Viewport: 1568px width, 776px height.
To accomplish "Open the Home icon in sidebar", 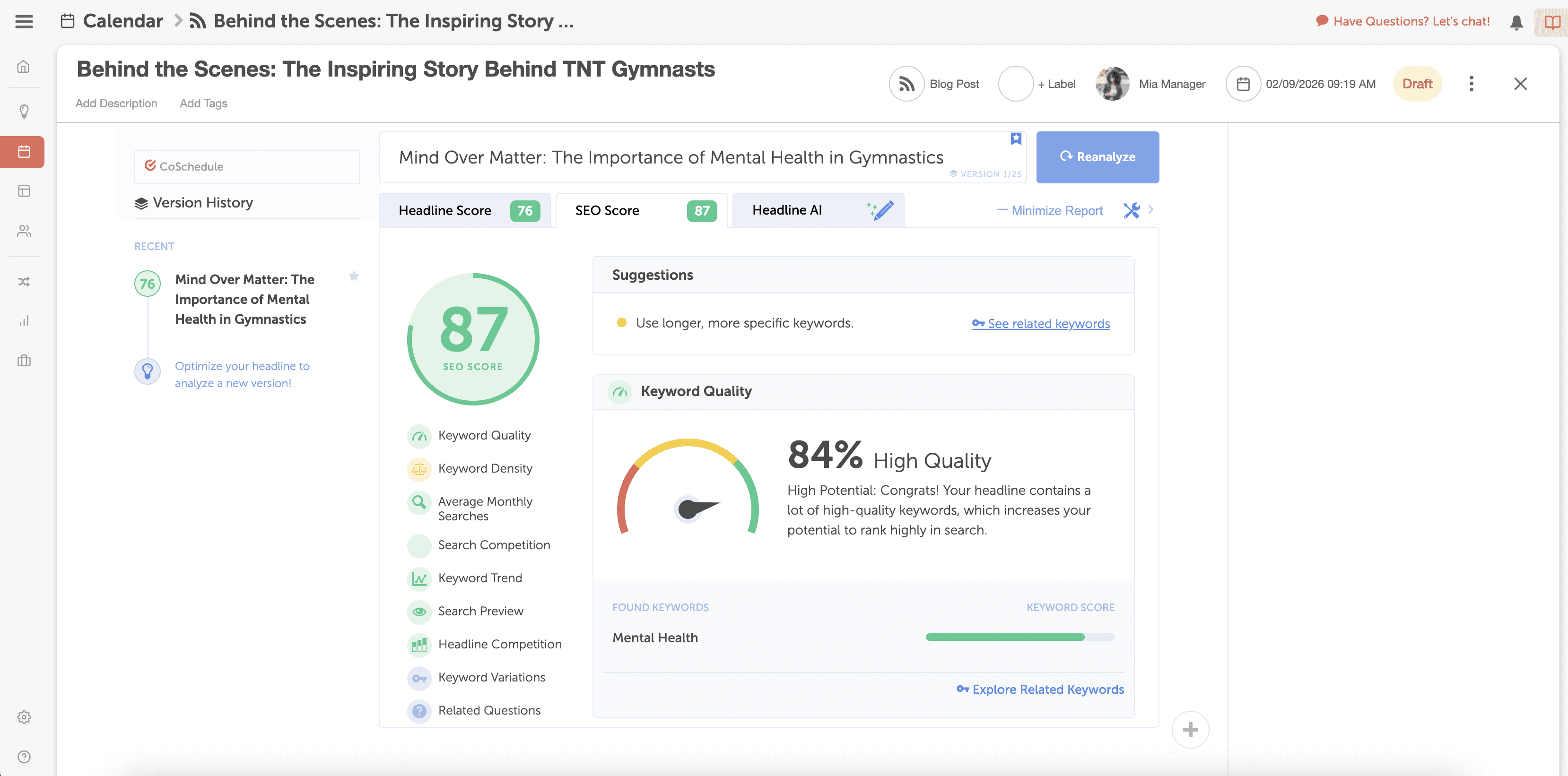I will point(24,67).
